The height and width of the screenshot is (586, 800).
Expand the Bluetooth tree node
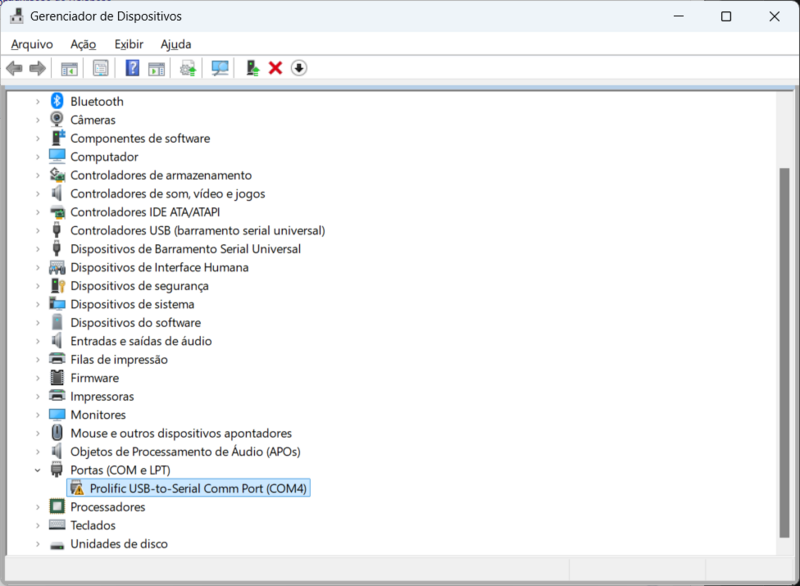38,101
